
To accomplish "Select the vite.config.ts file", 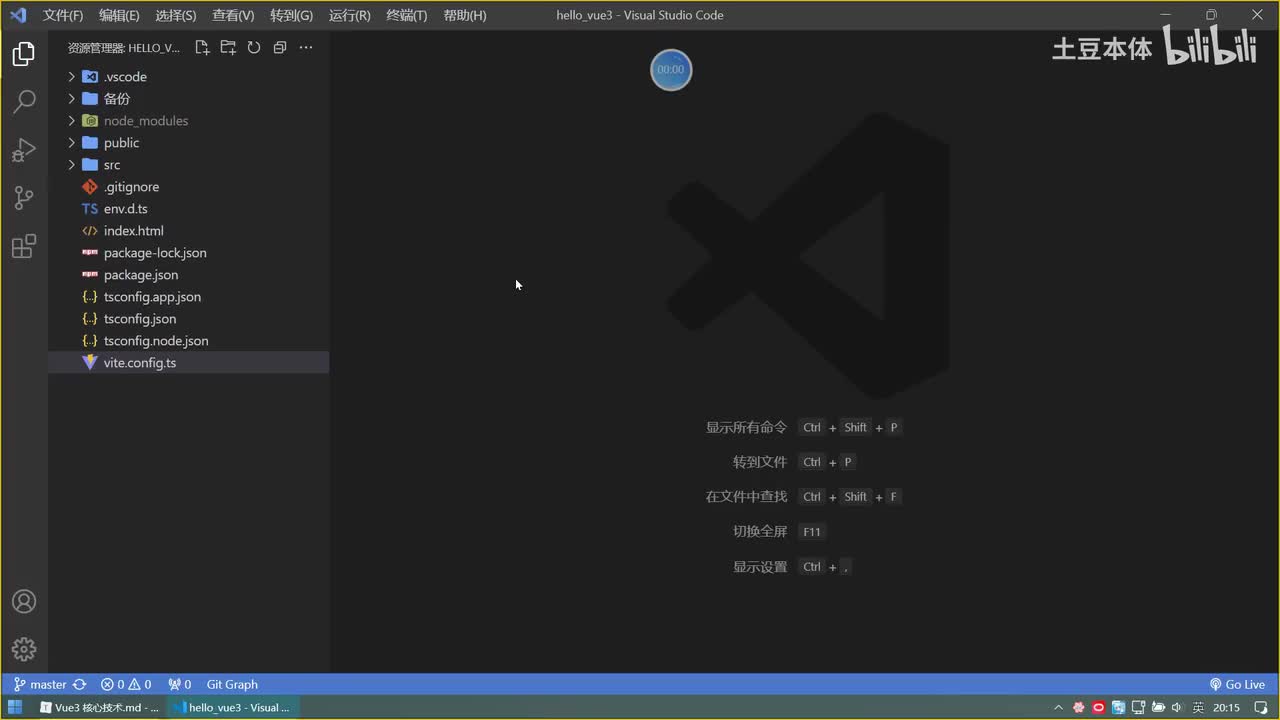I will pos(188,363).
